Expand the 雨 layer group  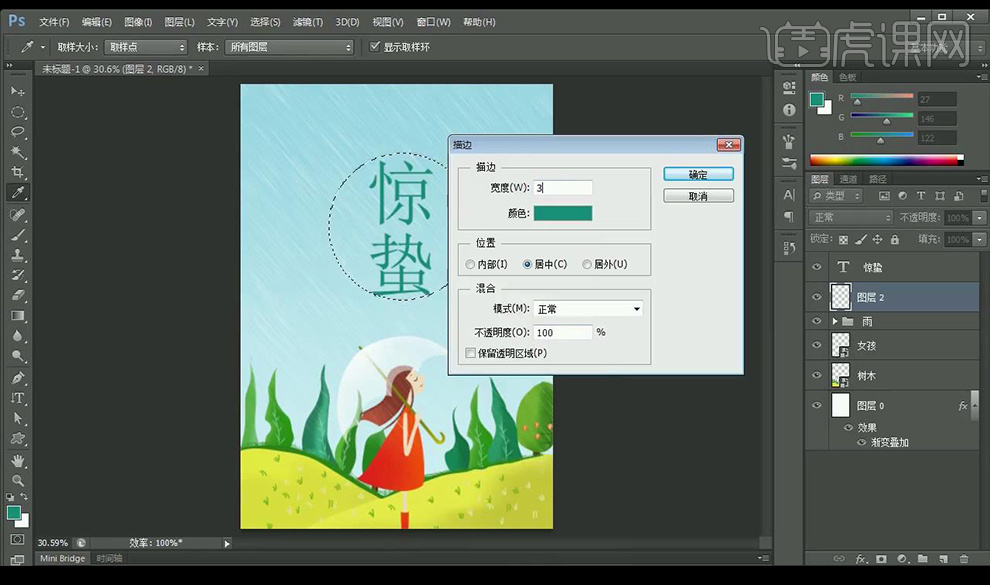[x=835, y=321]
